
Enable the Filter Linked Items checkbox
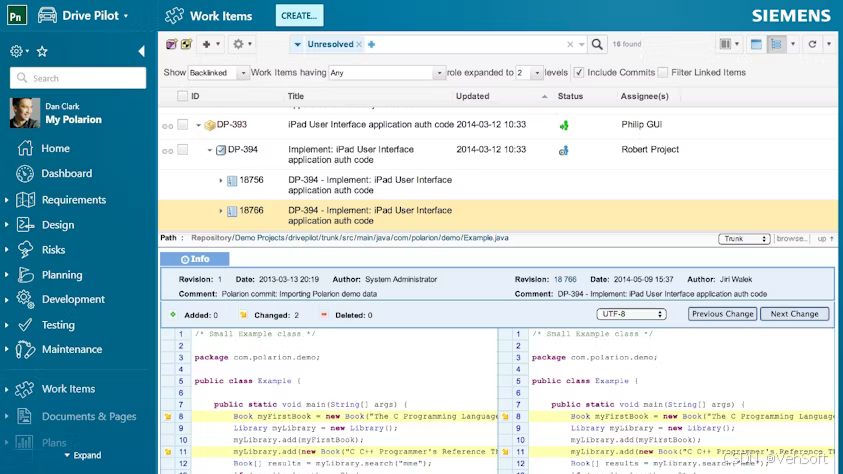pyautogui.click(x=663, y=72)
